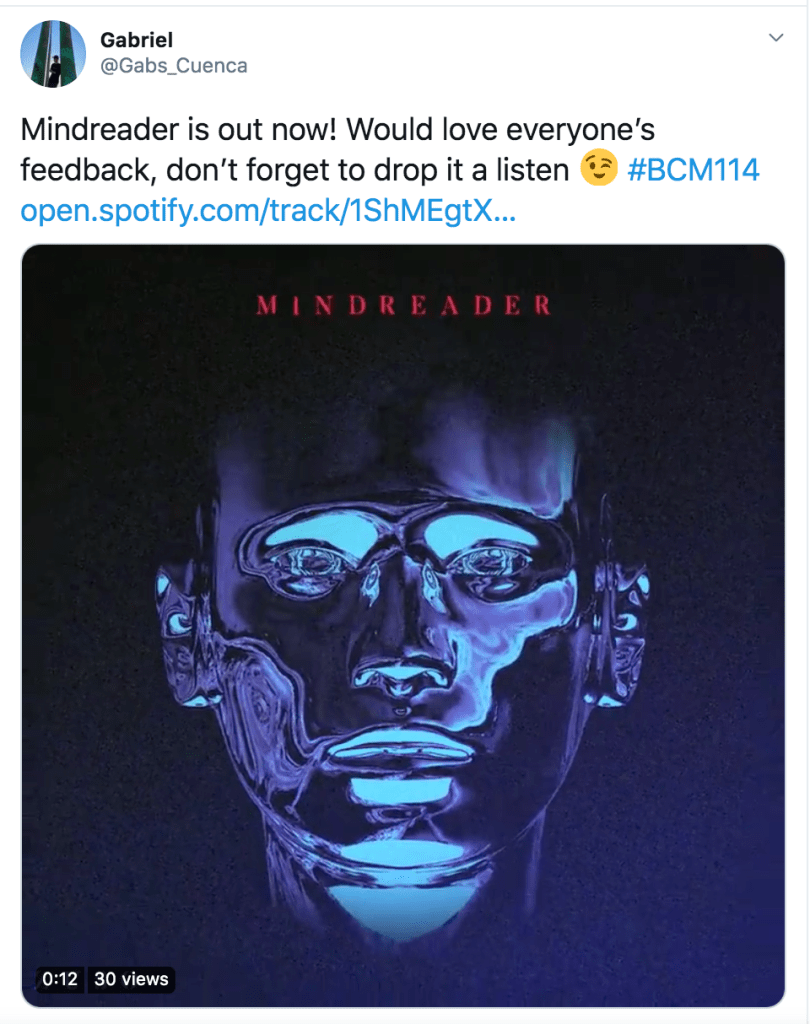The height and width of the screenshot is (1024, 810).
Task: Click the word 'feedback' in the tweet
Action: click(87, 170)
